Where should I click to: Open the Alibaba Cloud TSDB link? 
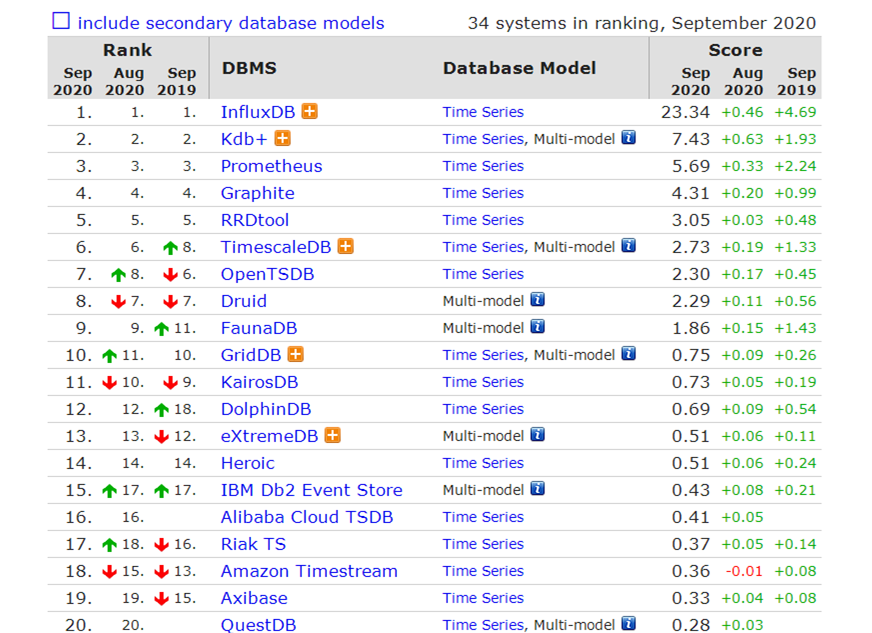tap(307, 517)
